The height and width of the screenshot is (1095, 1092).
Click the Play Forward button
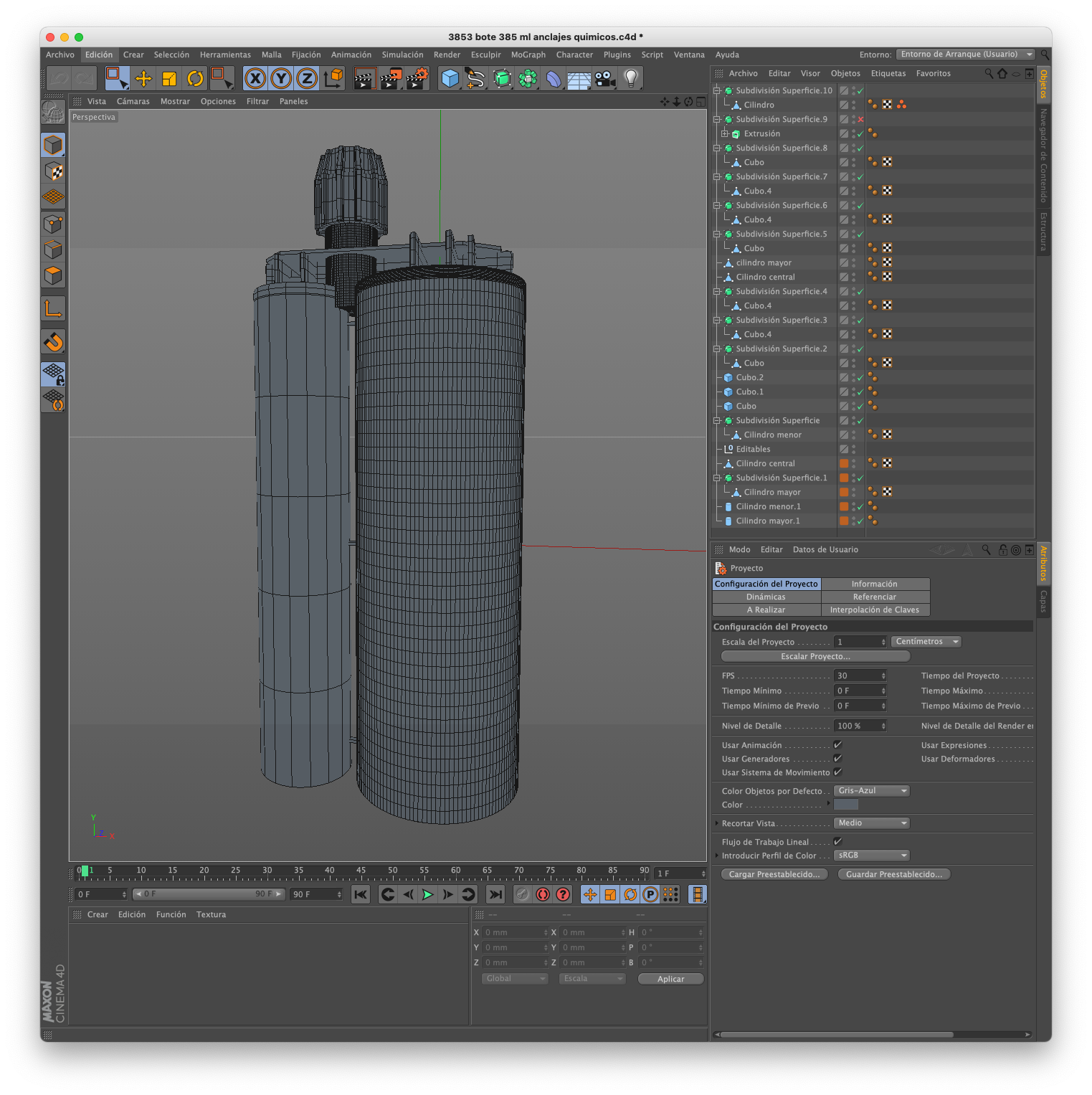pos(428,894)
